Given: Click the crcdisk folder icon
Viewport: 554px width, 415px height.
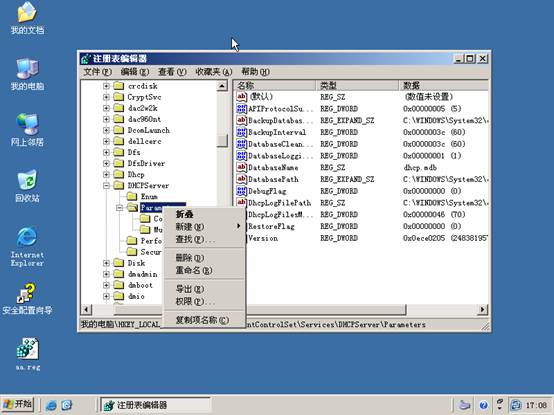Looking at the screenshot, I should (119, 86).
